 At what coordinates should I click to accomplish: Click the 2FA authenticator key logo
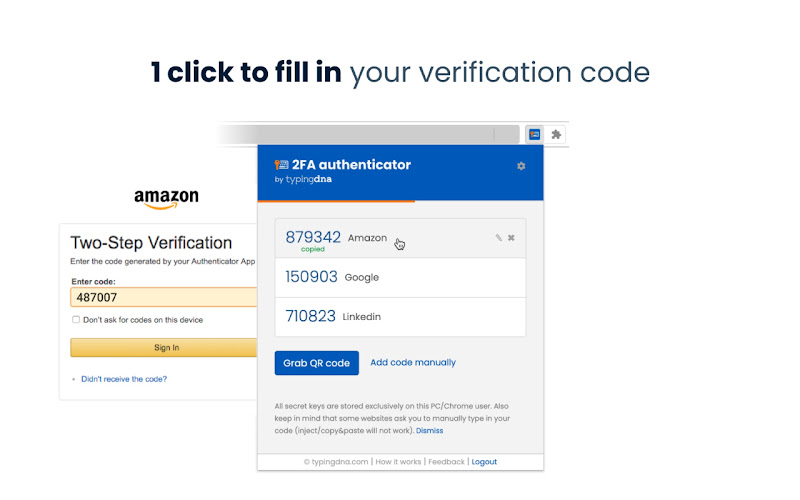281,164
